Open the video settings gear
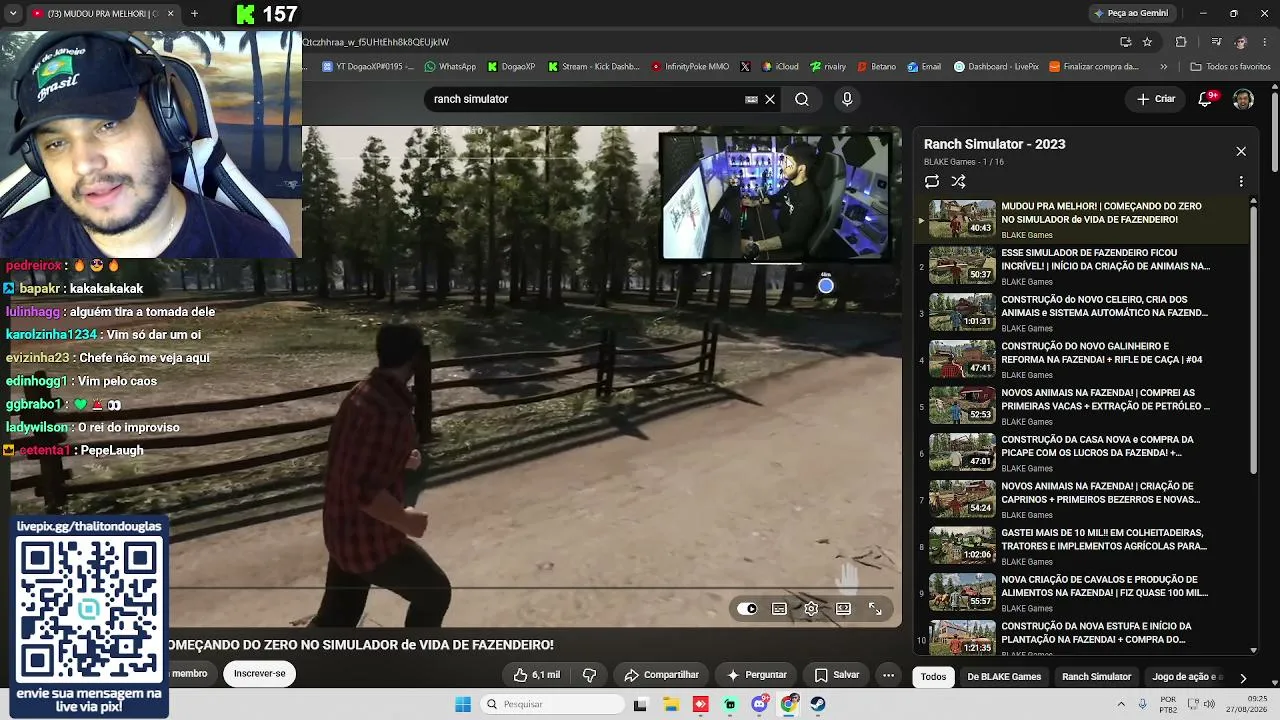Screen dimensions: 1280x720 point(811,608)
